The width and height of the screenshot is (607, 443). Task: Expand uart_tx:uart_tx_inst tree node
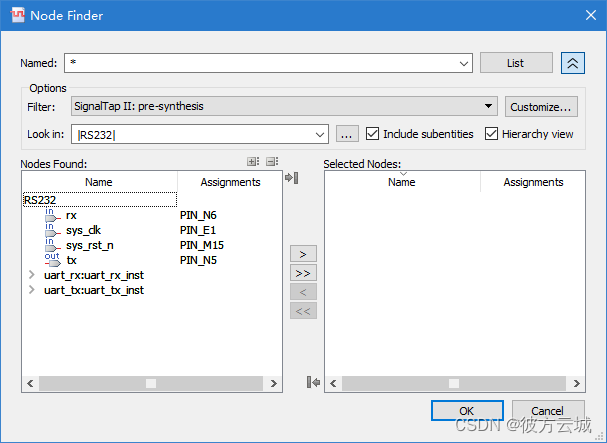[x=32, y=290]
